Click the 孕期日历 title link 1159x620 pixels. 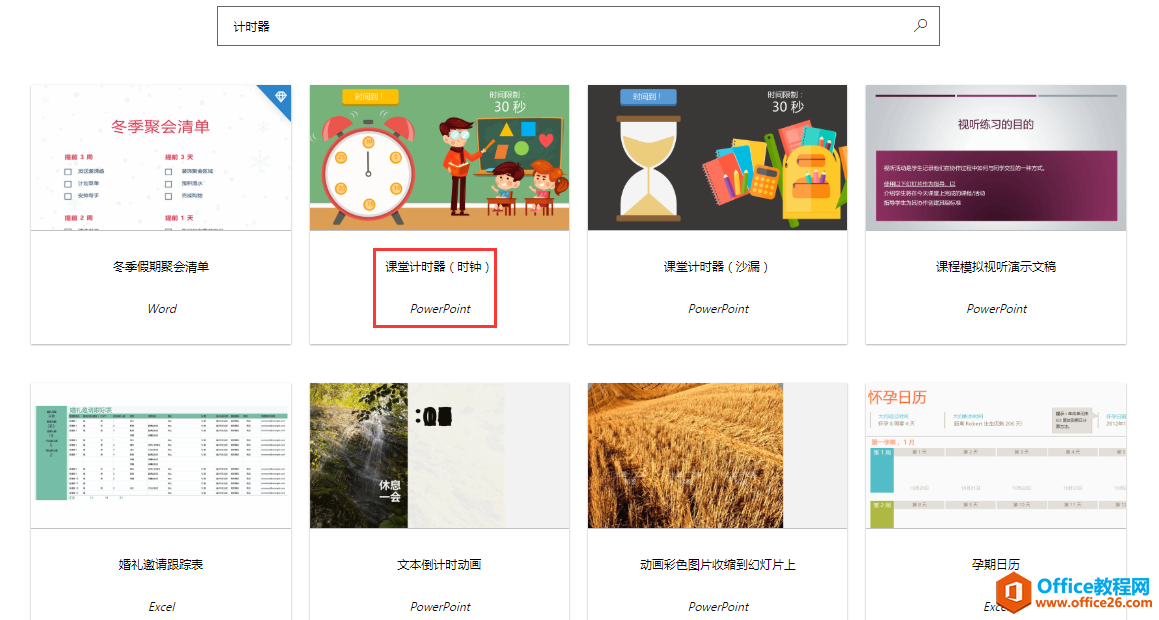(995, 564)
